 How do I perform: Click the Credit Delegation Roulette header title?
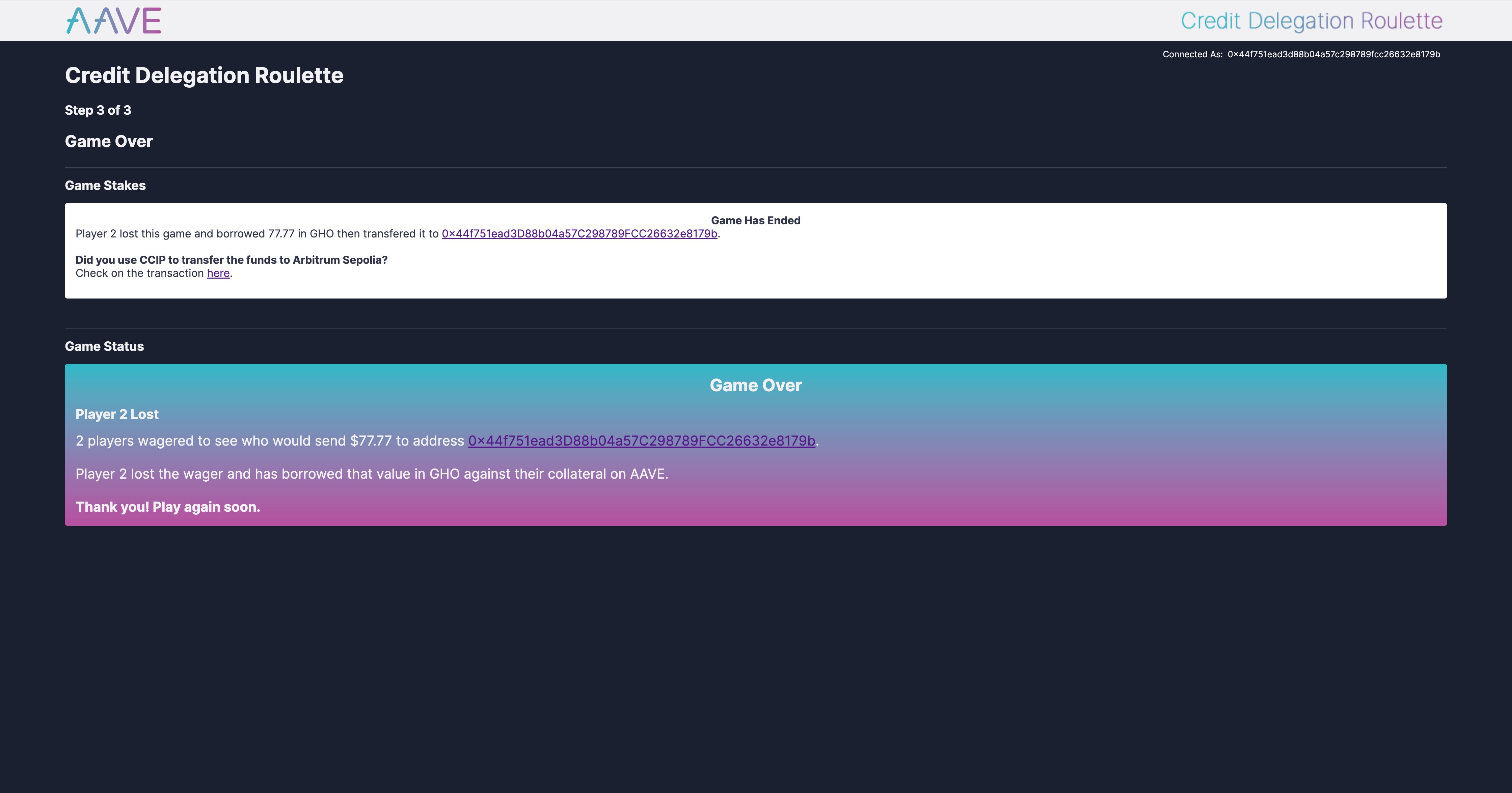point(1311,21)
